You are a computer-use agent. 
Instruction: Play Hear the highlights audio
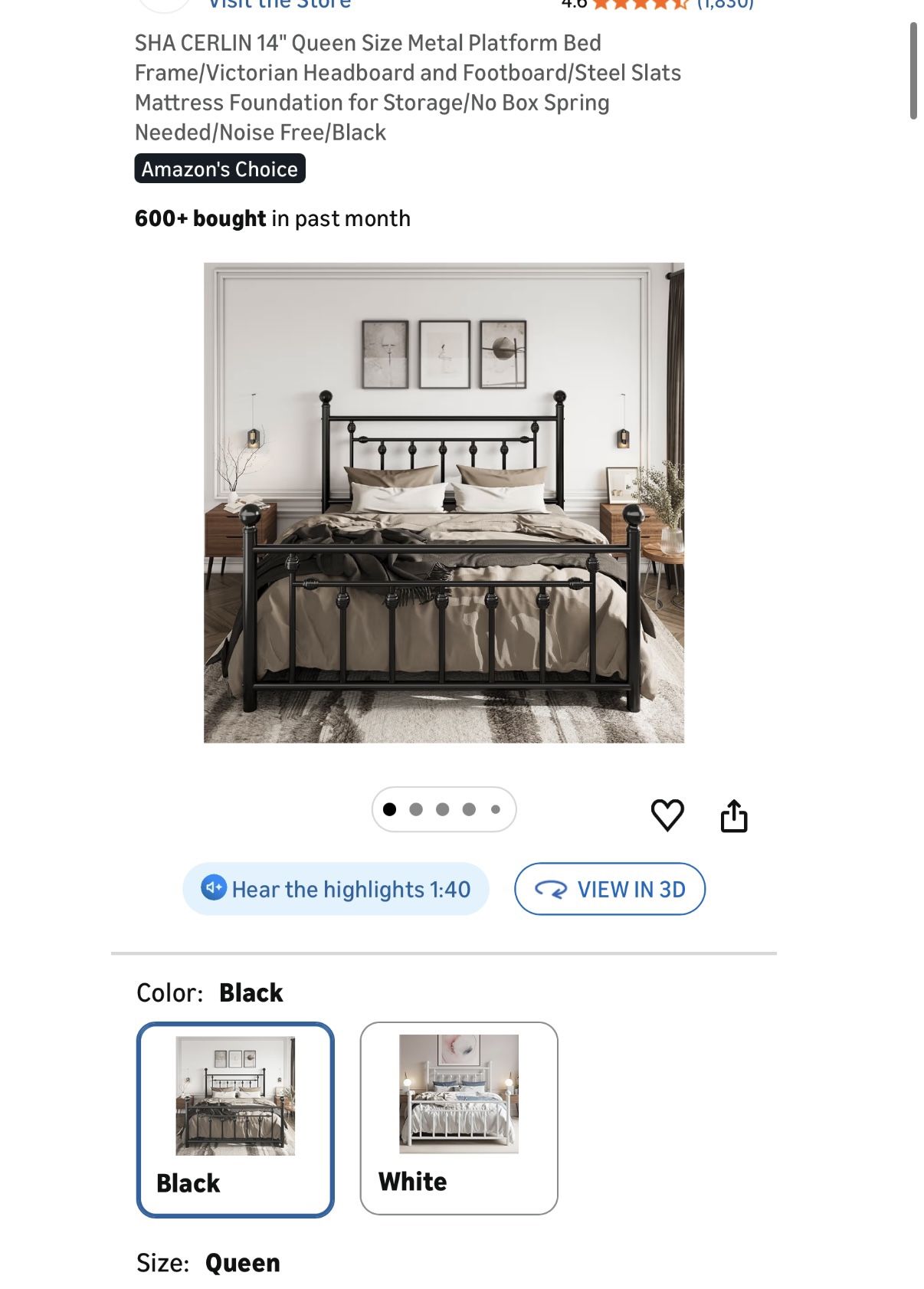[x=336, y=889]
